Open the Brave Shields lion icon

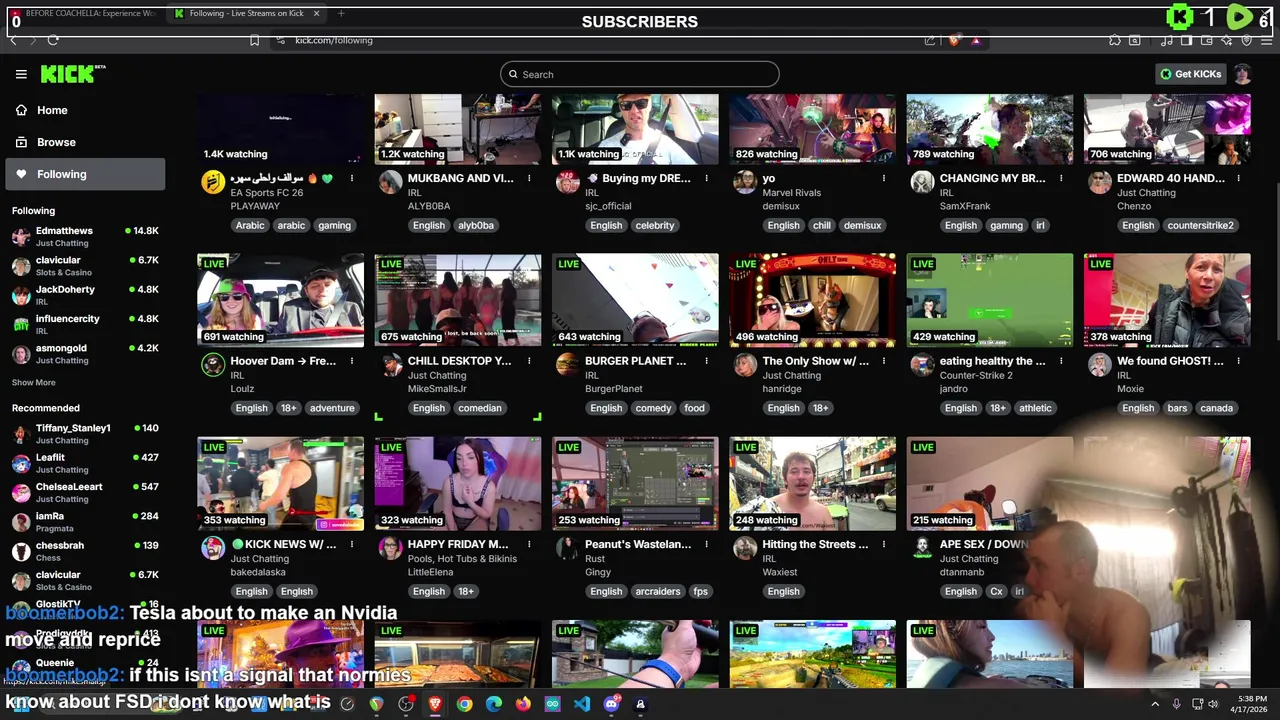click(x=953, y=40)
